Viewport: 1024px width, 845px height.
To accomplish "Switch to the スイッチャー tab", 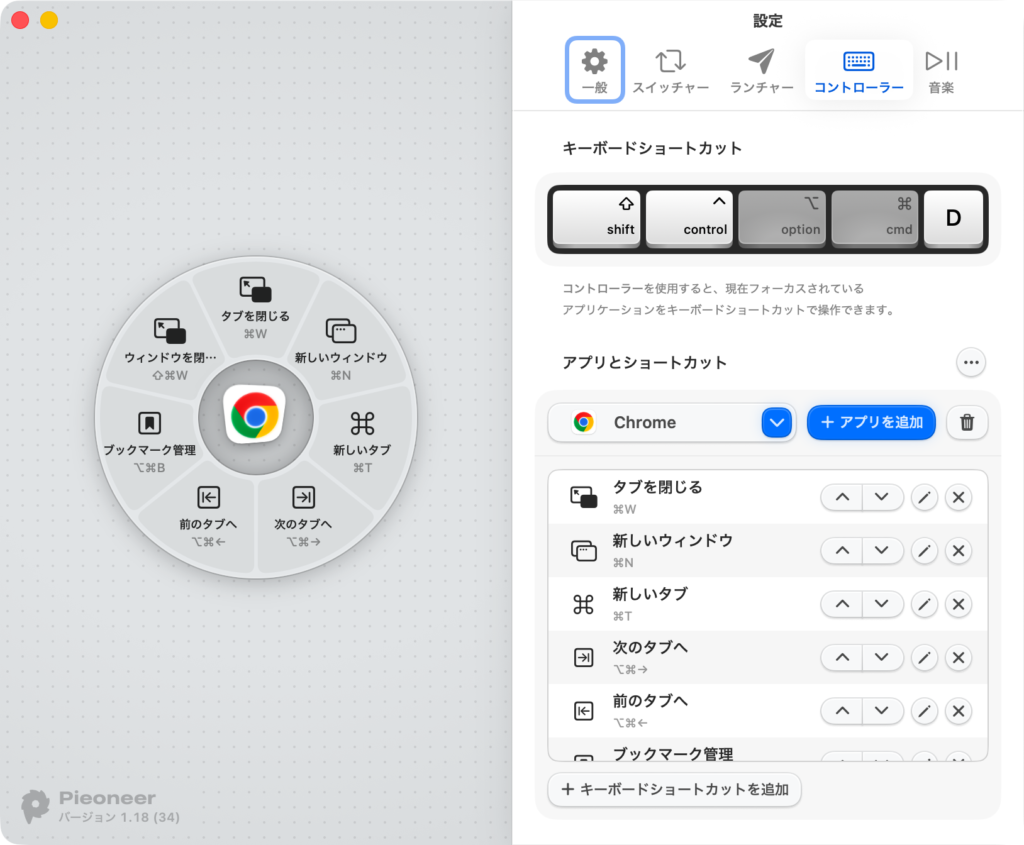I will [670, 70].
